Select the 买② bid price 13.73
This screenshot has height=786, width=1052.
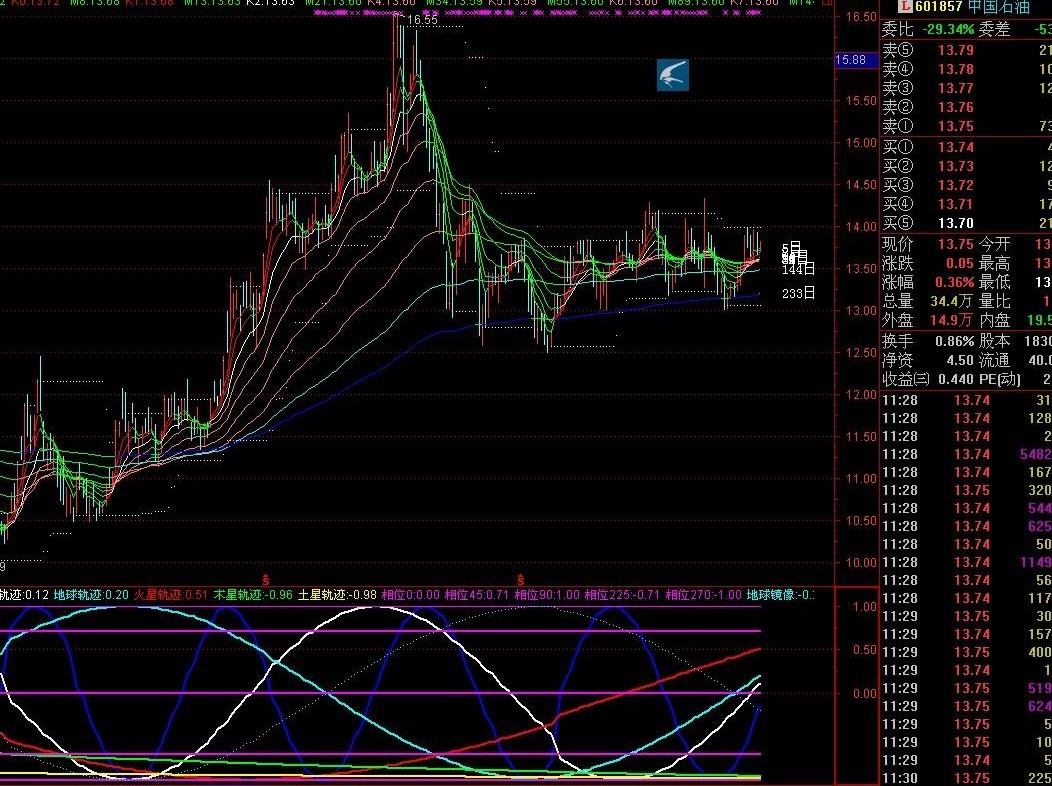point(955,166)
